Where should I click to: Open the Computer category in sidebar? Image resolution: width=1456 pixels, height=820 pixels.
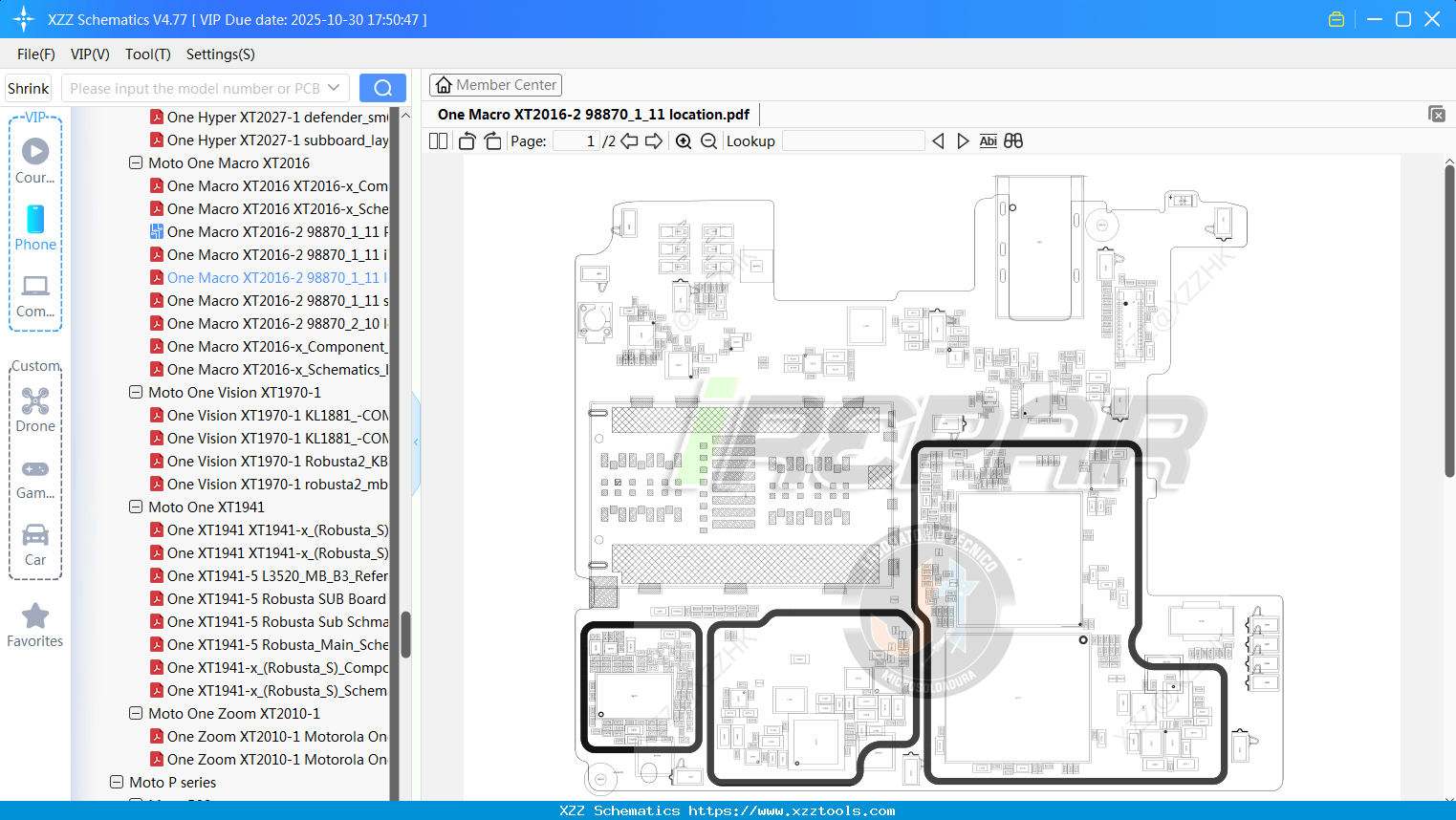coord(35,295)
